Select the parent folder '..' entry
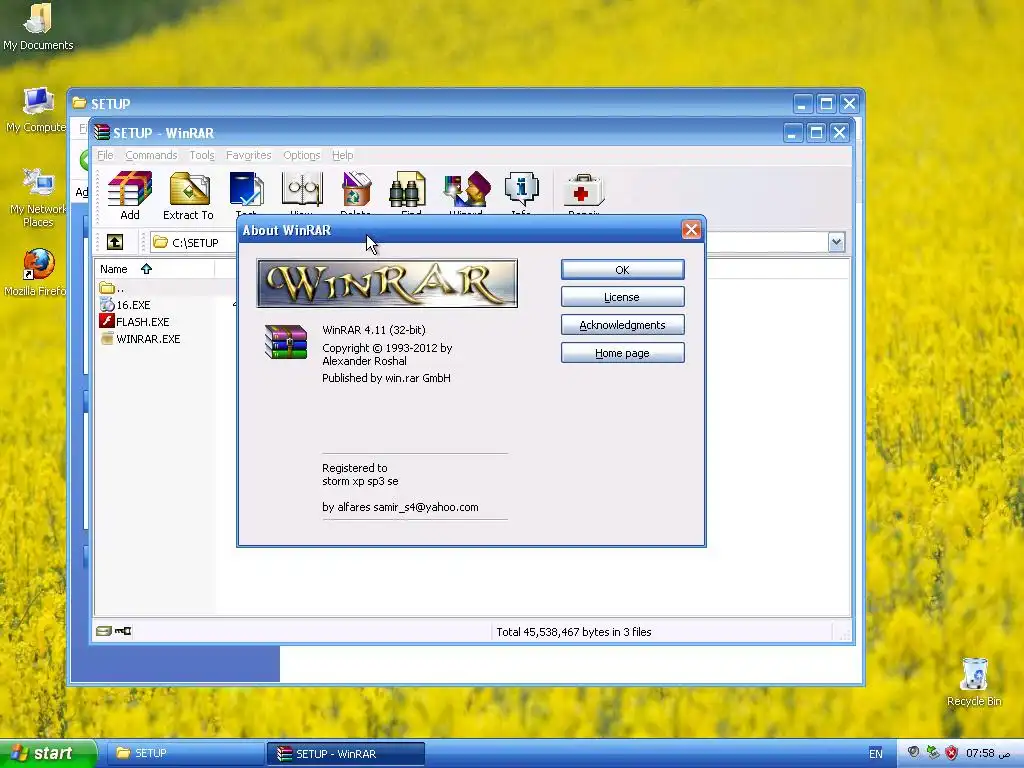This screenshot has width=1024, height=768. click(112, 288)
